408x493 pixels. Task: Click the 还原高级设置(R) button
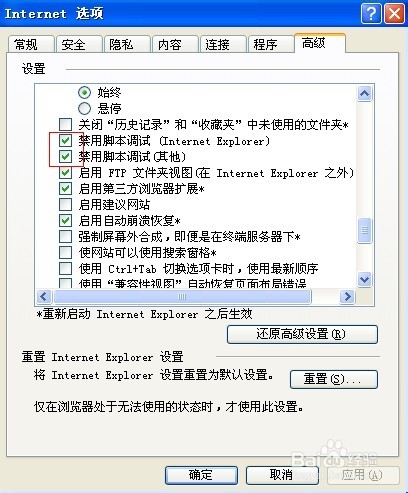click(x=302, y=334)
